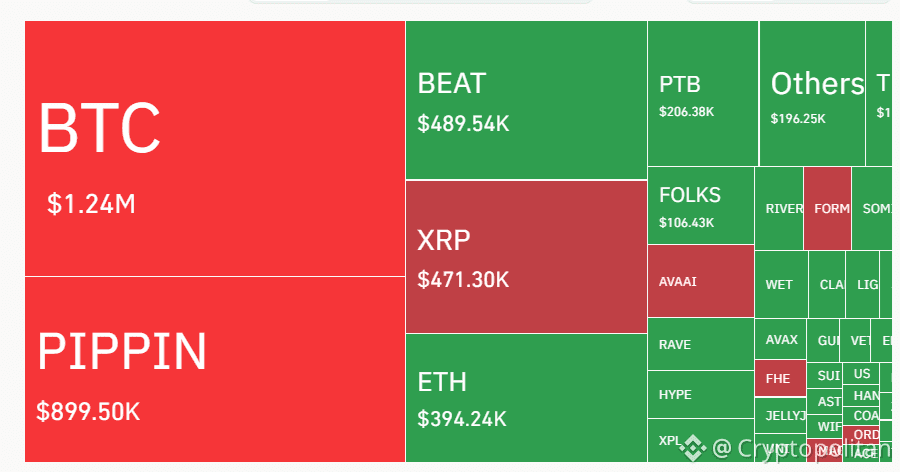
Task: Click the JELLYJ tile
Action: [x=781, y=415]
